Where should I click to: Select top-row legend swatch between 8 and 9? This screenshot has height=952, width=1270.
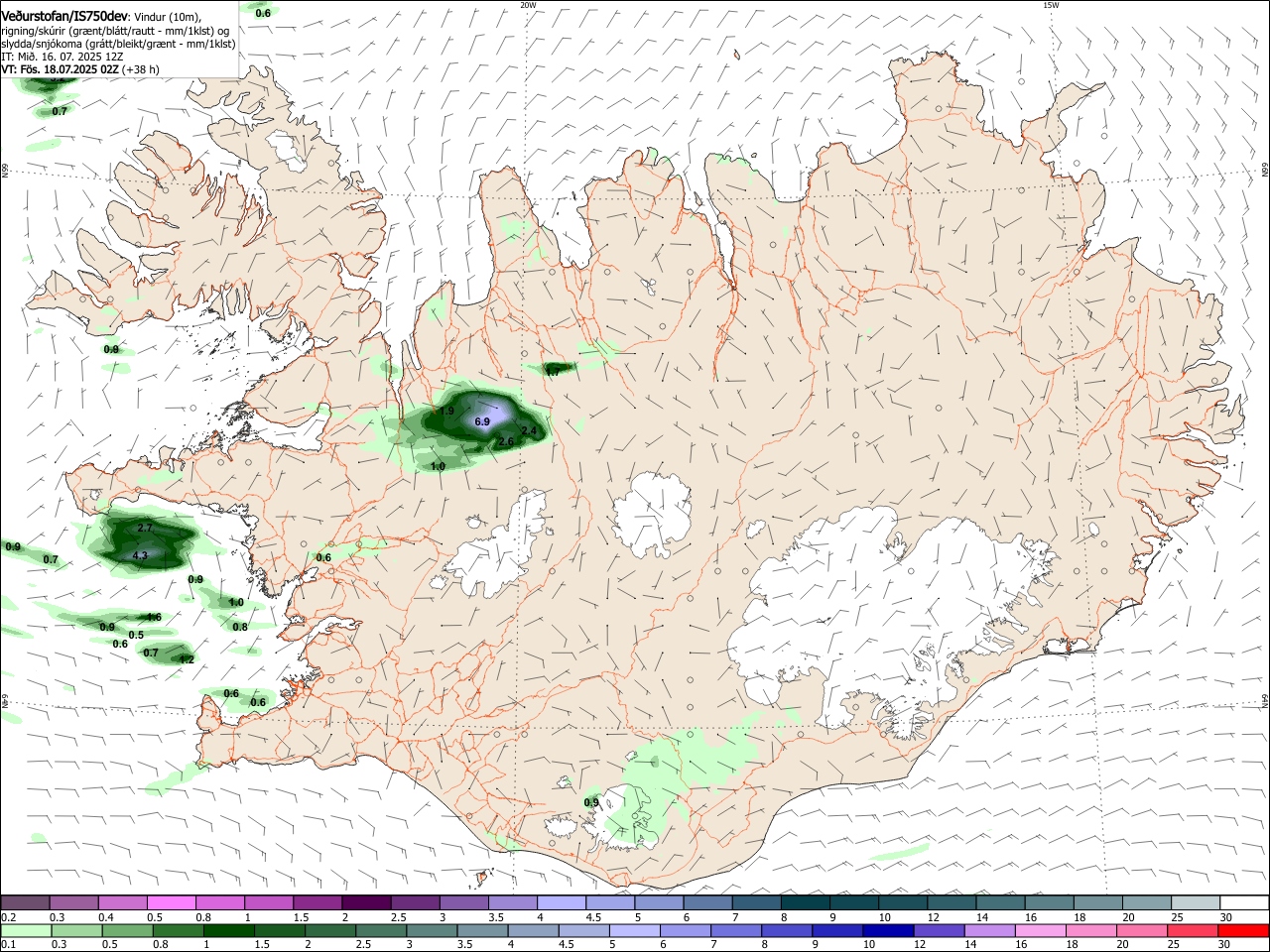point(805,902)
